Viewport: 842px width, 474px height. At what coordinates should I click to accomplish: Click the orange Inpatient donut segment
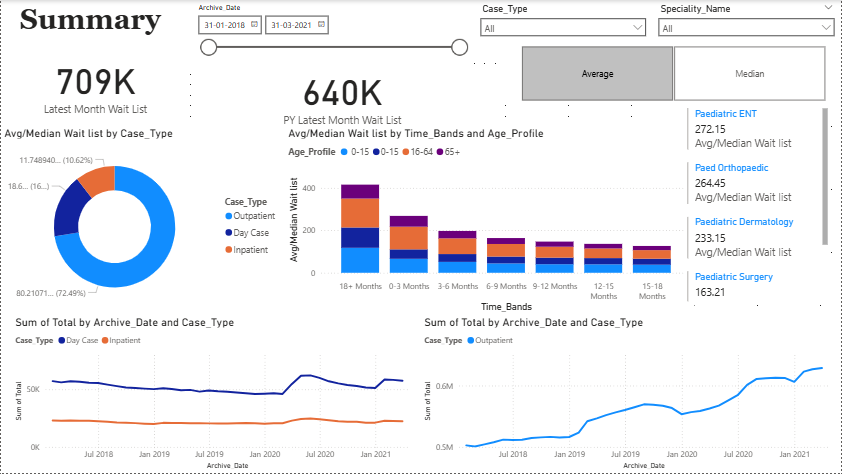pos(99,180)
